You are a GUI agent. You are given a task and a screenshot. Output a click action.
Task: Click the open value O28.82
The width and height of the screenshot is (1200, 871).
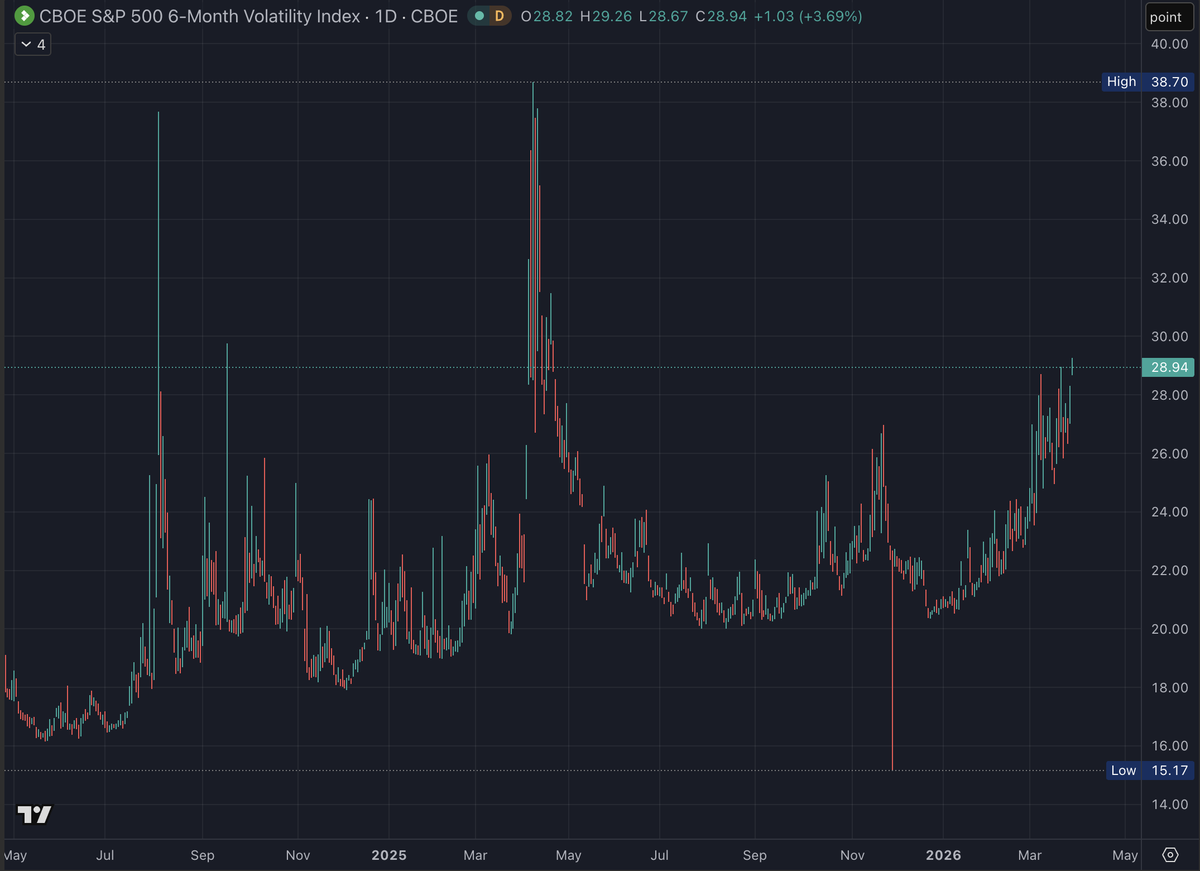coord(546,16)
